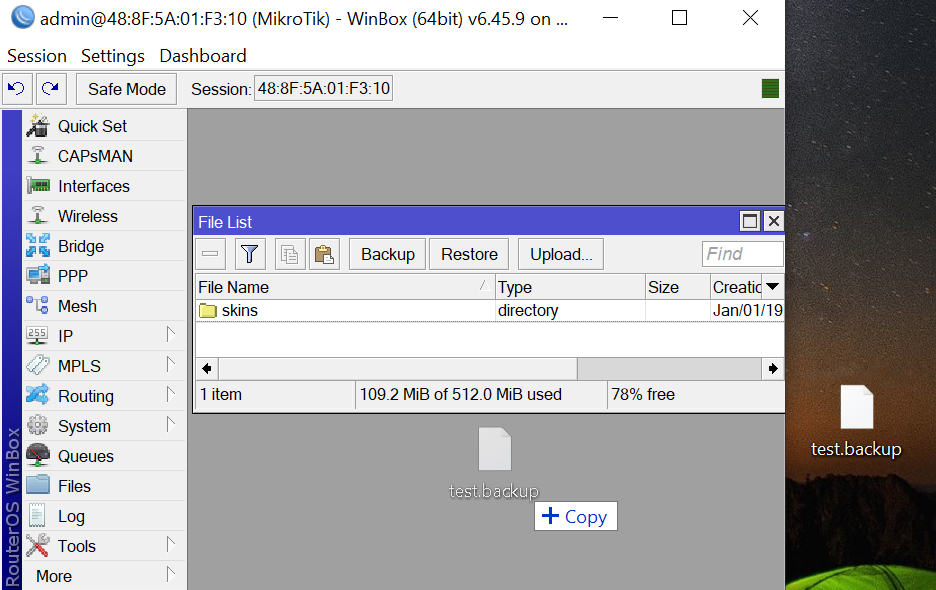Maximize the File List window
The width and height of the screenshot is (936, 590).
coord(750,222)
